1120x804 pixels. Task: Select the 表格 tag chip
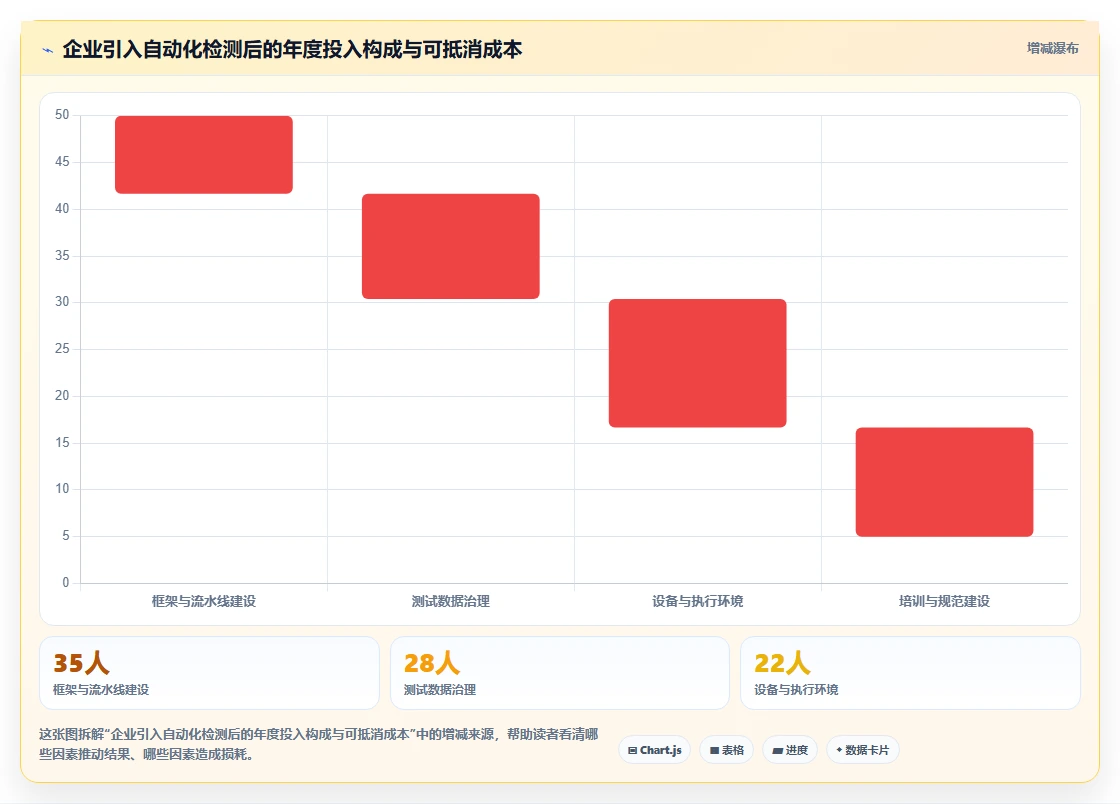pyautogui.click(x=726, y=750)
